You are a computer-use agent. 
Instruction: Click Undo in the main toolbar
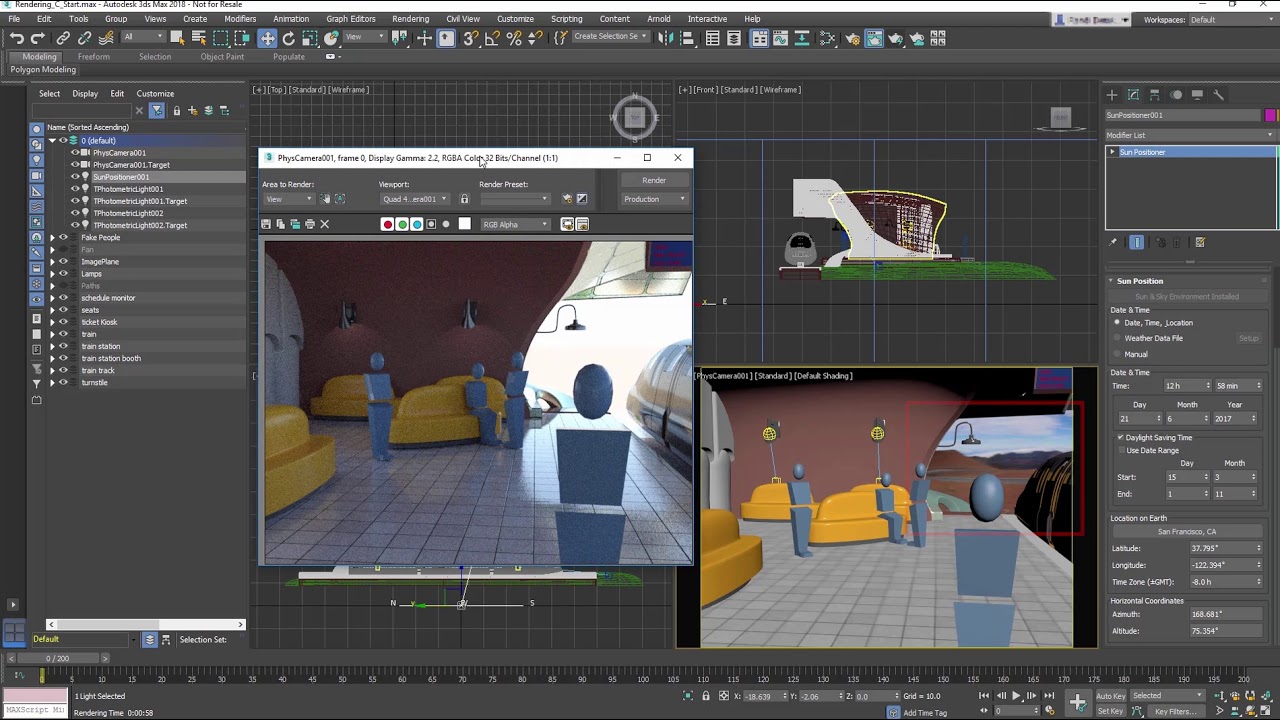(17, 38)
